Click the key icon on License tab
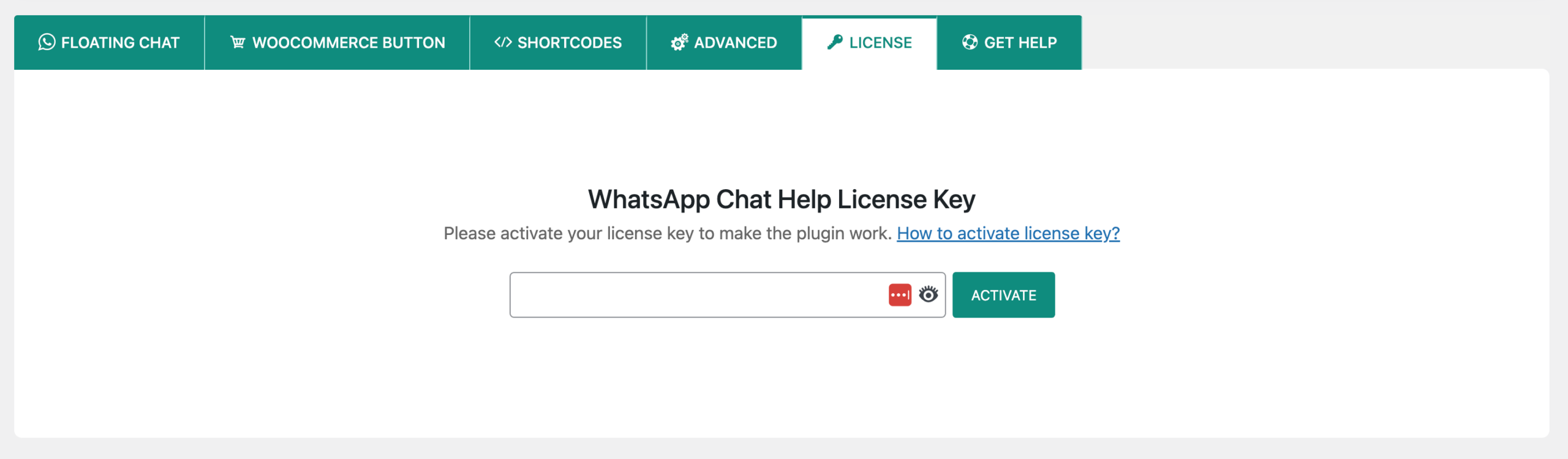Screen dimensions: 1568x459 tap(835, 42)
